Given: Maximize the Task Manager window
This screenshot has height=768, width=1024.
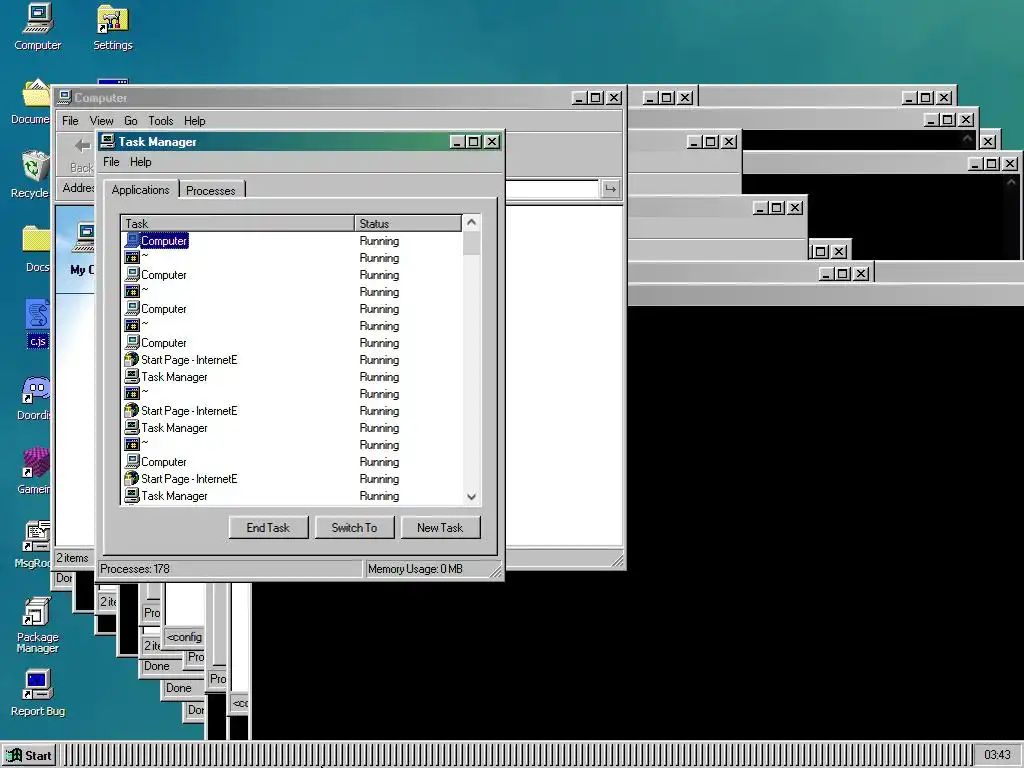Looking at the screenshot, I should (474, 142).
